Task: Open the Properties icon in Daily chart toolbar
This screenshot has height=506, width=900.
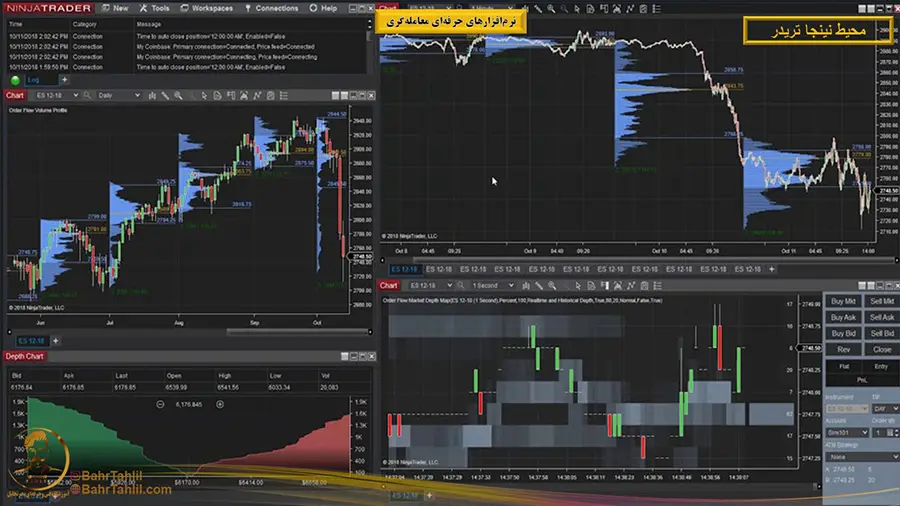Action: [270, 96]
